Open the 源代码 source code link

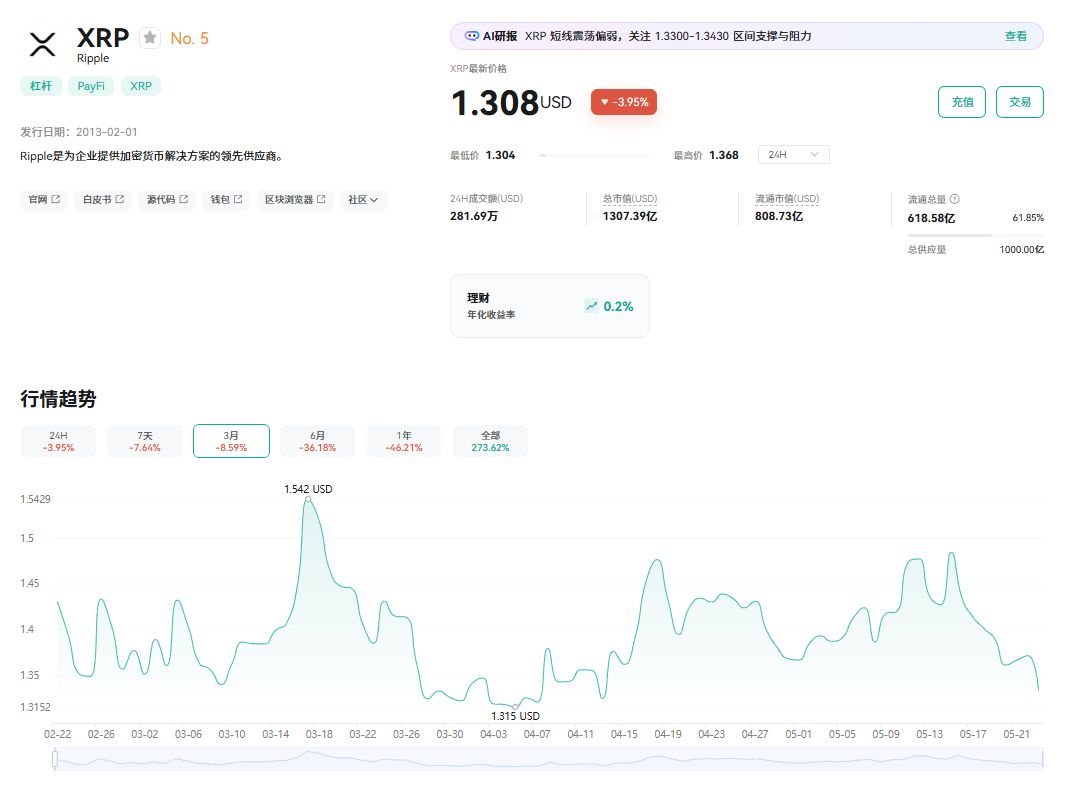point(167,200)
